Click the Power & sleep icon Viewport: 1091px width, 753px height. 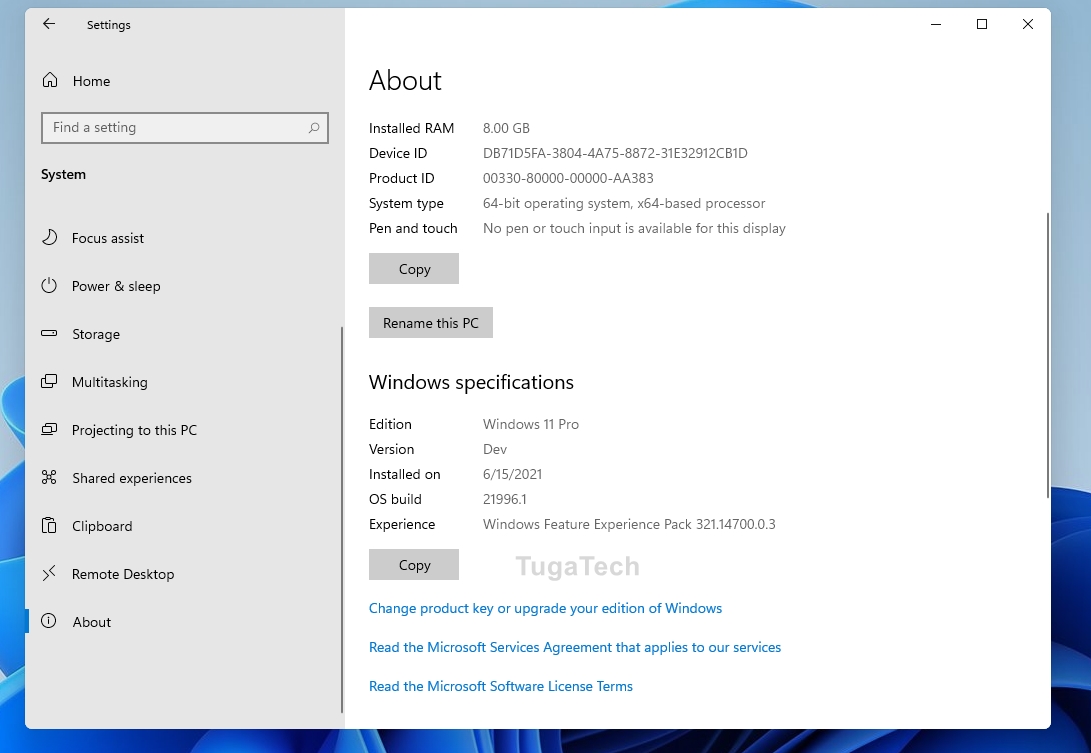(x=49, y=285)
